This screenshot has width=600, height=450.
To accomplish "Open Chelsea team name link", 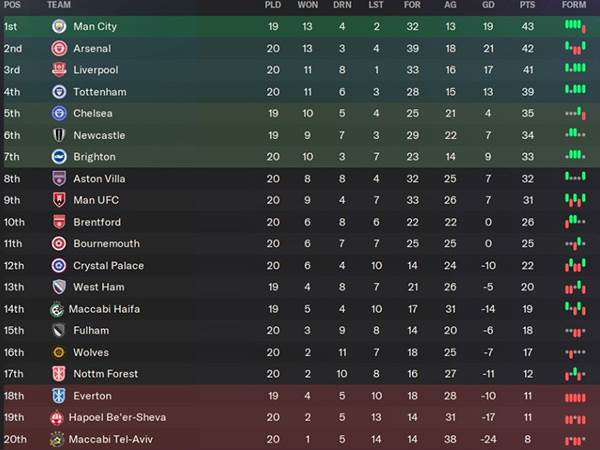I will coord(93,113).
